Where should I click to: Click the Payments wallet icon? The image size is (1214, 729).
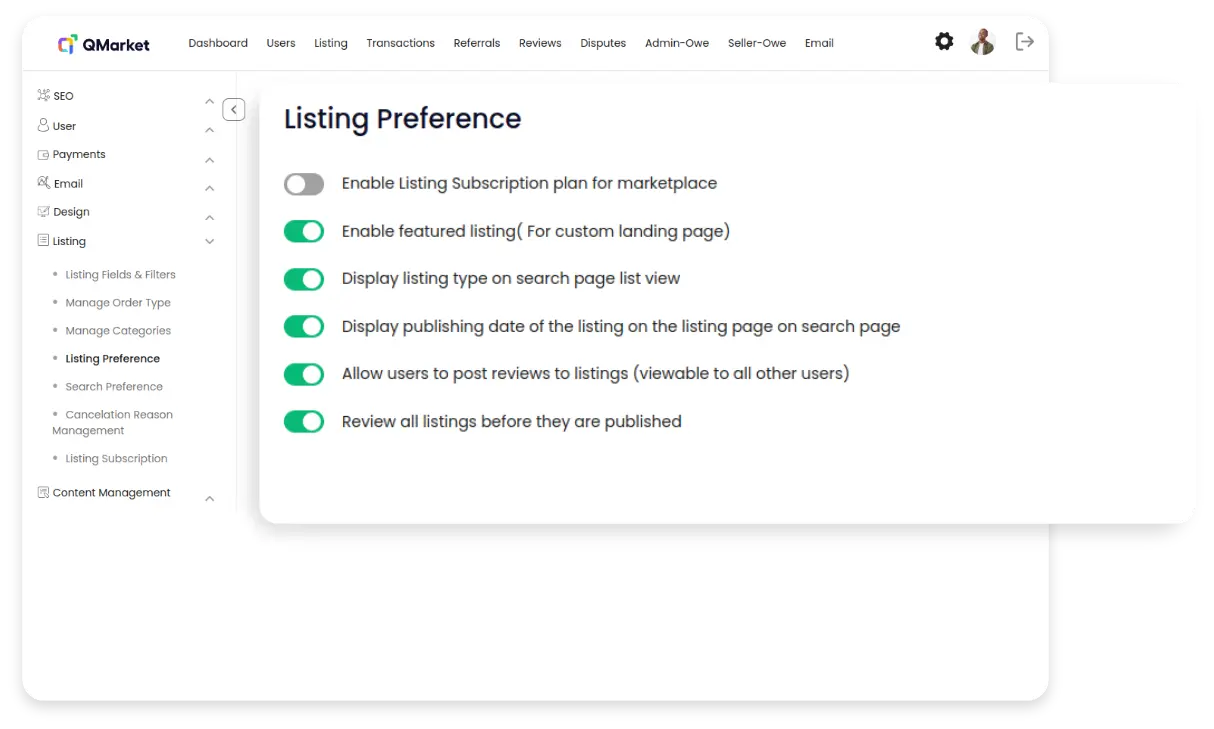[43, 155]
